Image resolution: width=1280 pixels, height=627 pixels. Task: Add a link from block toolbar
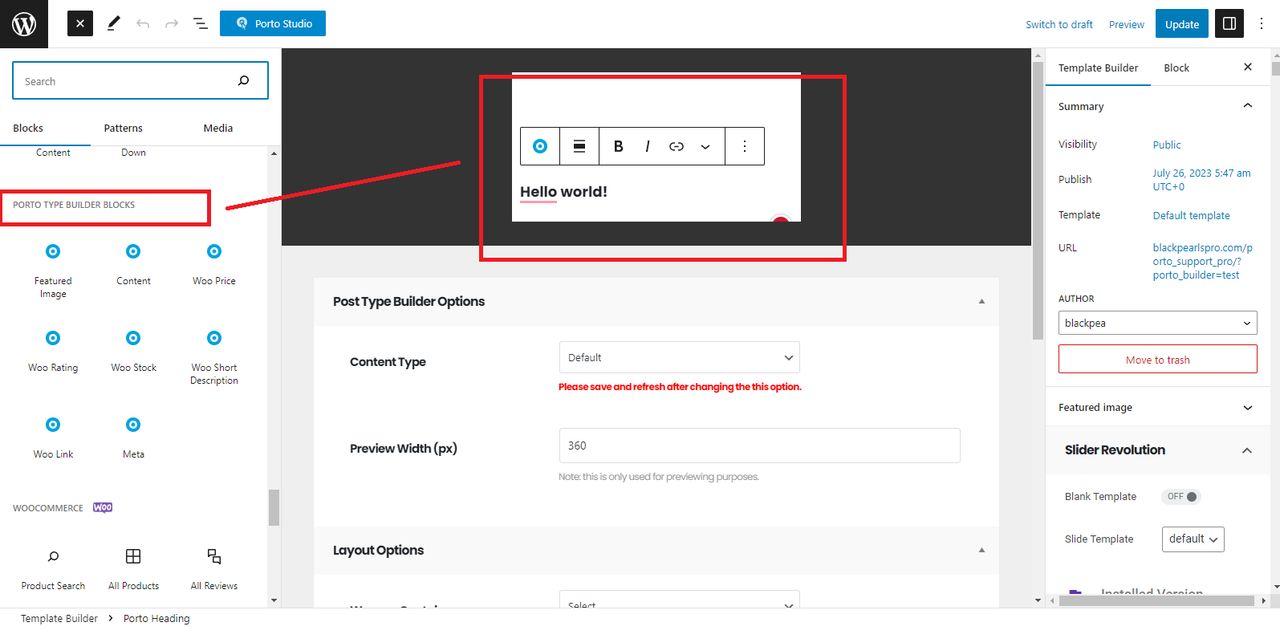pos(676,146)
